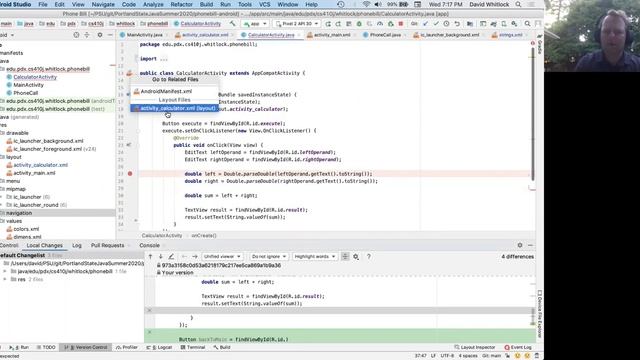Open the Terminal tool window

[193, 347]
